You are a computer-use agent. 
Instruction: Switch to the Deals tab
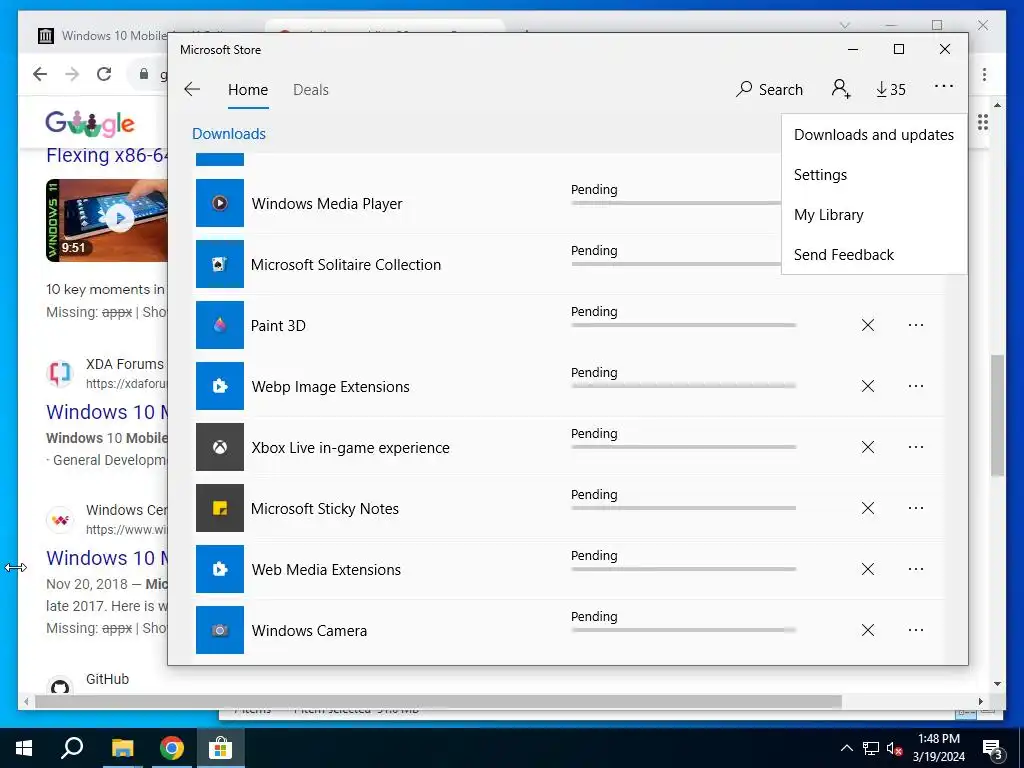pyautogui.click(x=311, y=89)
